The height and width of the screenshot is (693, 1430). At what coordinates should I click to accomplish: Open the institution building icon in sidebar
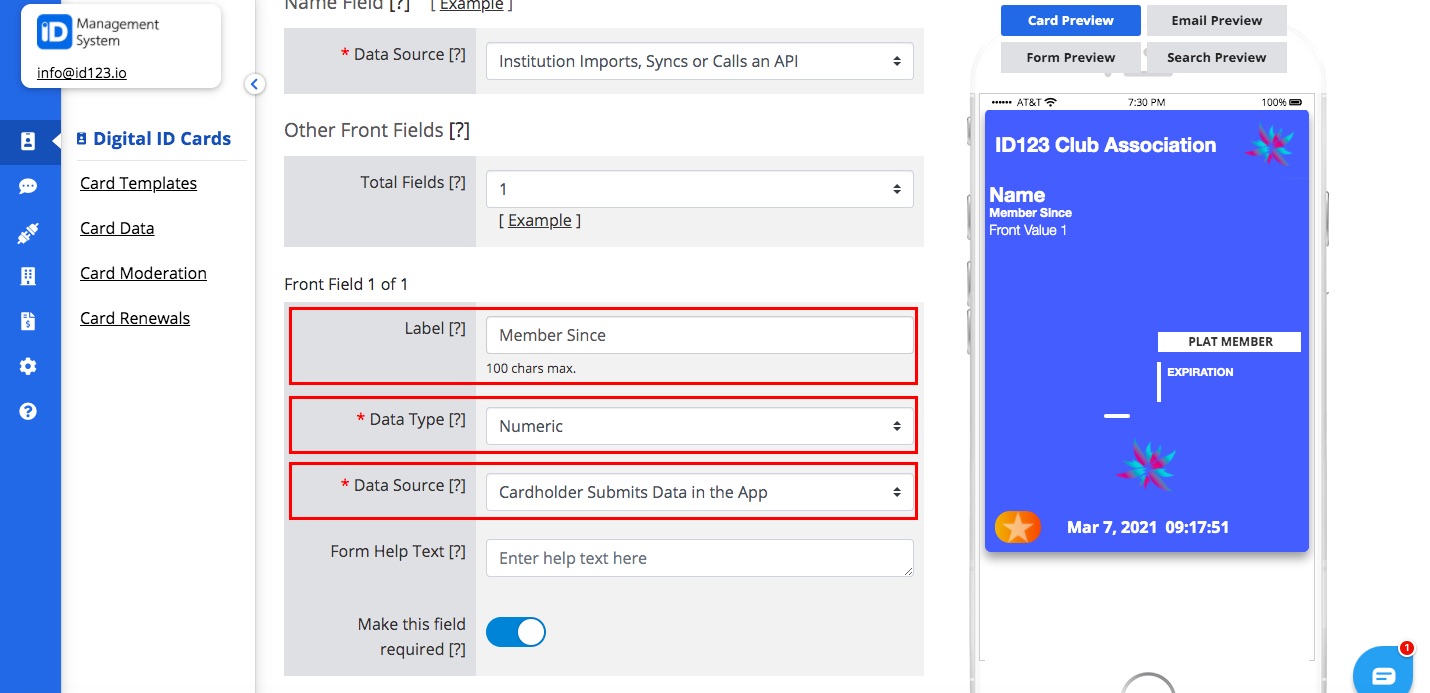[x=30, y=276]
